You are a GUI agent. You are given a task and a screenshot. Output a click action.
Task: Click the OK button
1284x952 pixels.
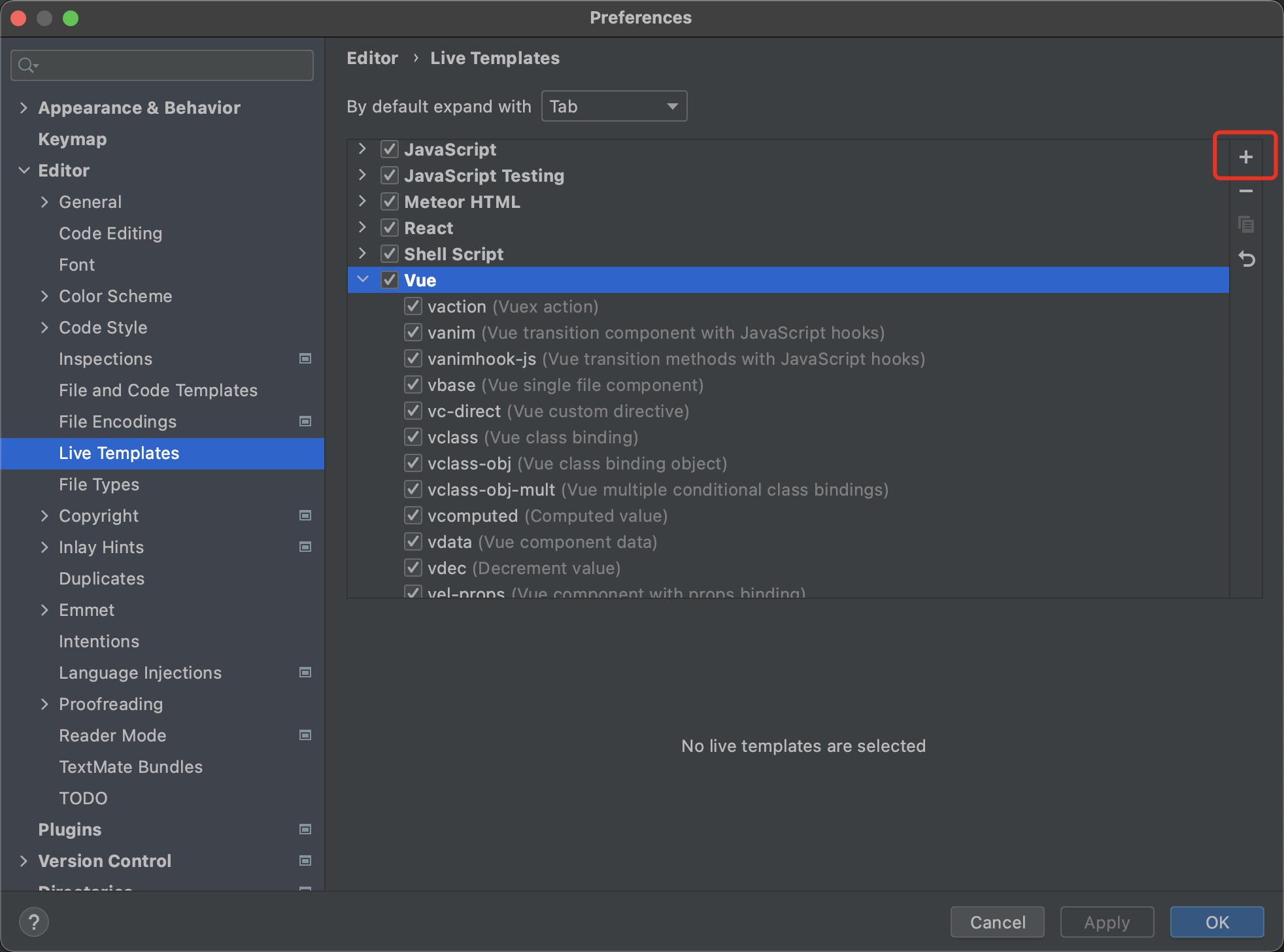(x=1216, y=921)
